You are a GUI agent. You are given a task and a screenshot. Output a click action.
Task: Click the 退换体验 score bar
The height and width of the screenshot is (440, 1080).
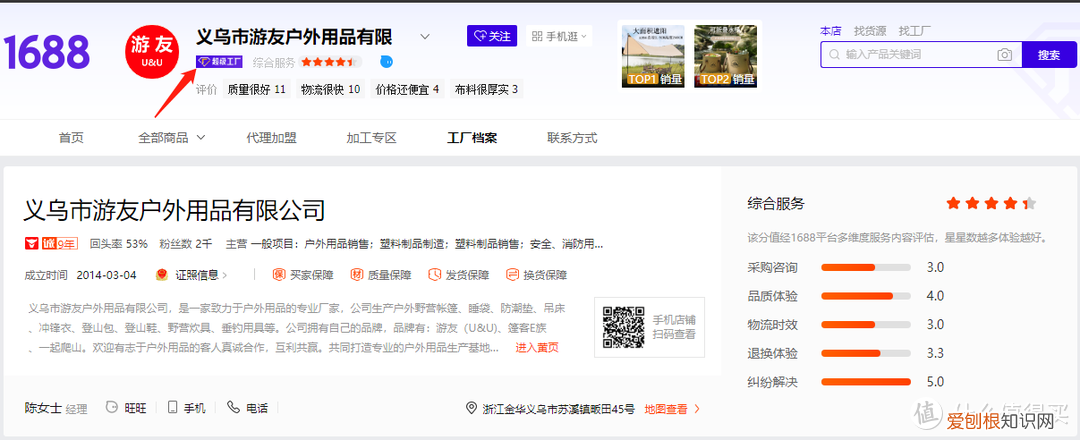pos(865,353)
